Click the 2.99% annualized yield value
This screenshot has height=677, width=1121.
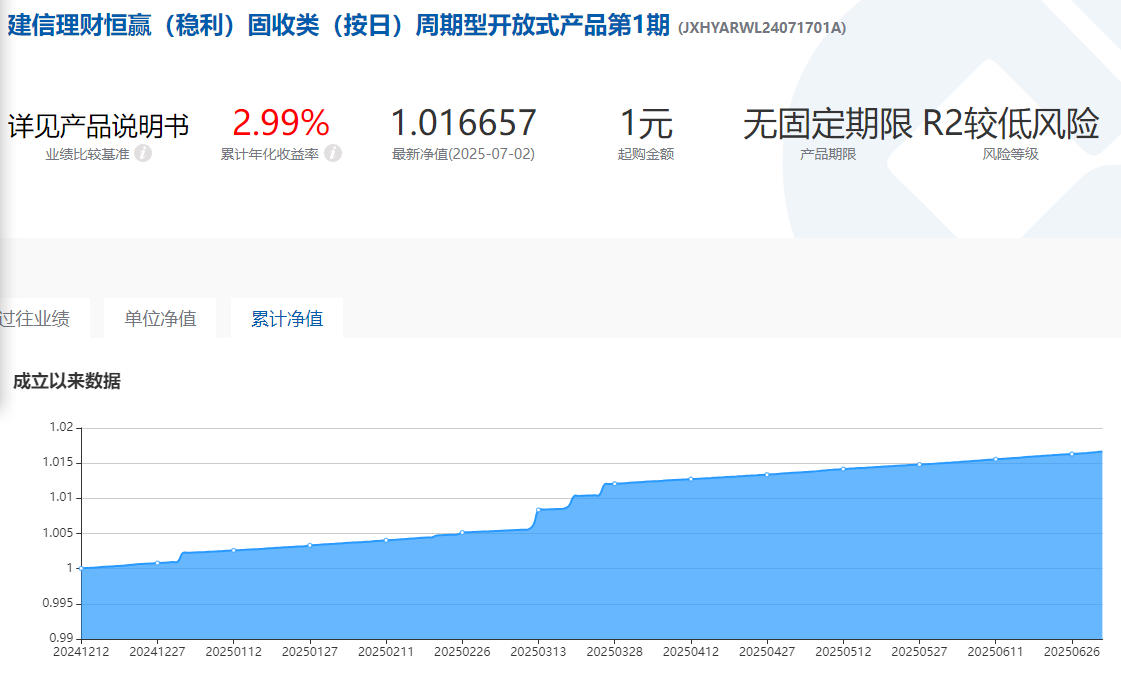pyautogui.click(x=281, y=122)
